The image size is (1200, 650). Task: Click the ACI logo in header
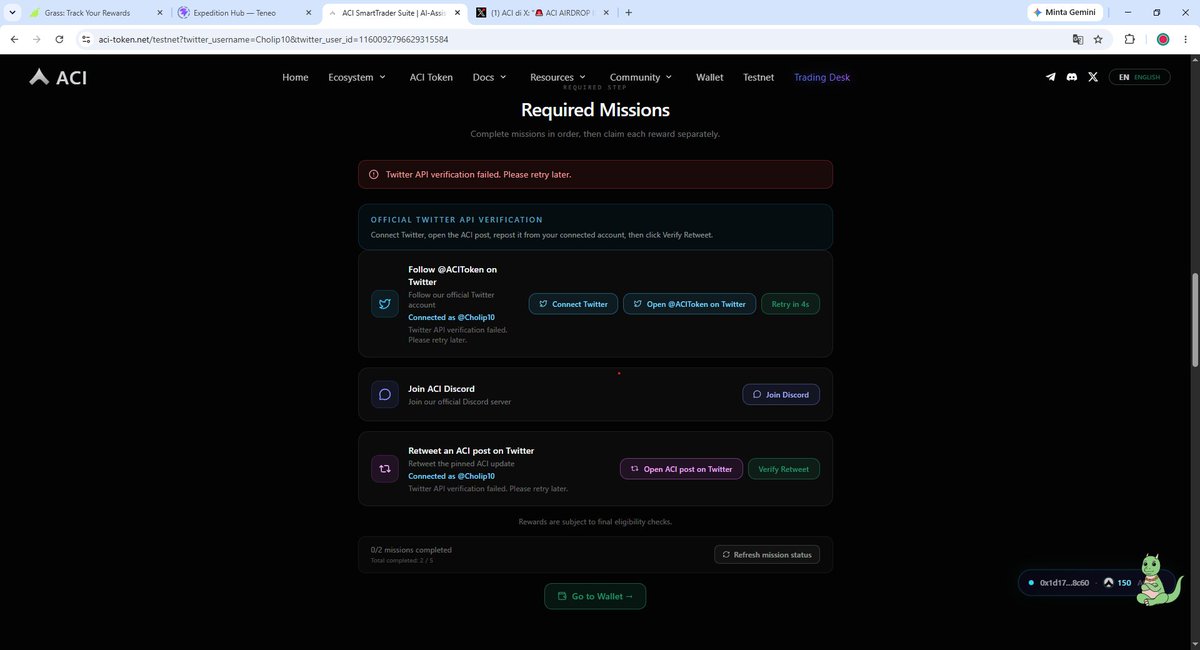point(58,77)
